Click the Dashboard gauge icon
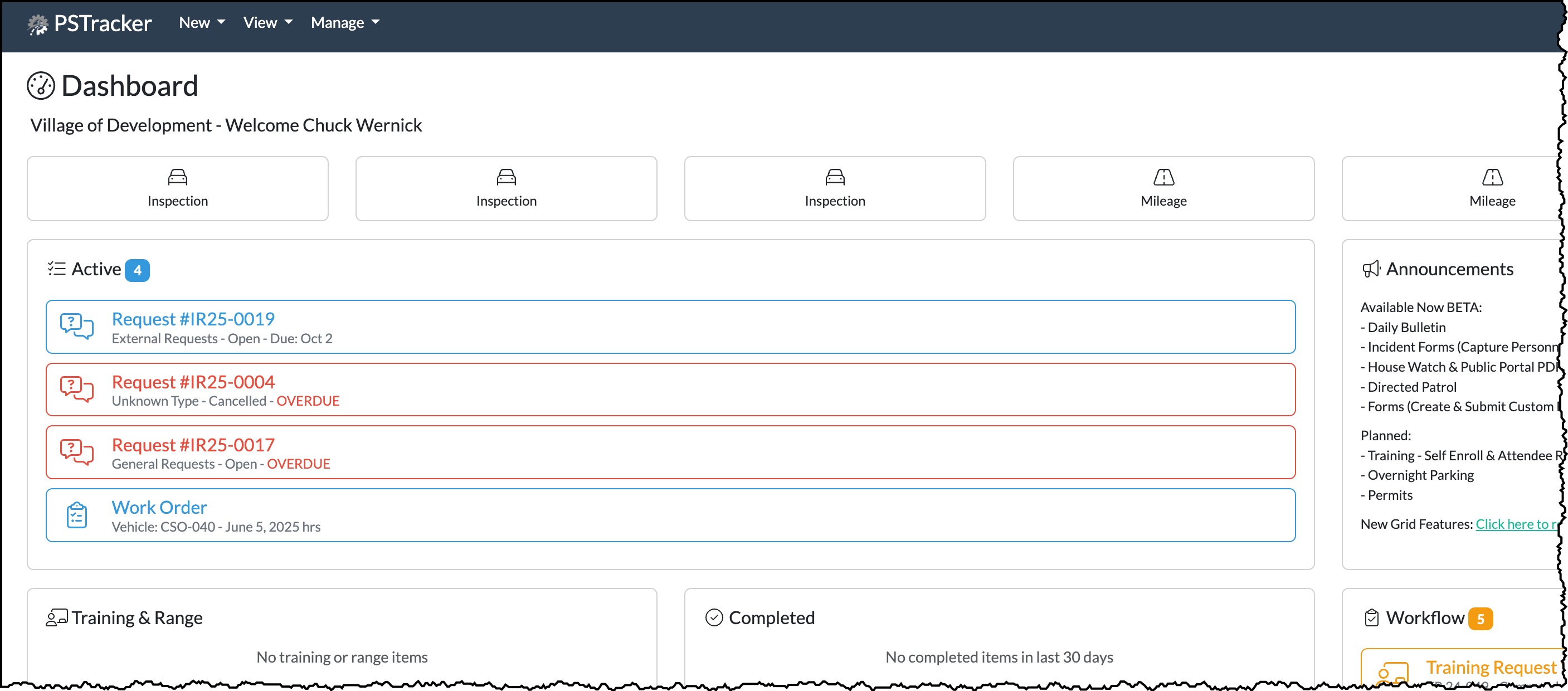The width and height of the screenshot is (1568, 691). click(x=41, y=86)
